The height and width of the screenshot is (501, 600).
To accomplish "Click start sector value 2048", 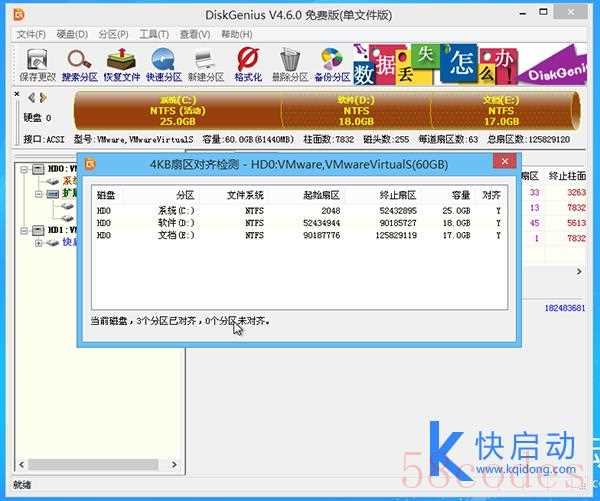I will 331,211.
